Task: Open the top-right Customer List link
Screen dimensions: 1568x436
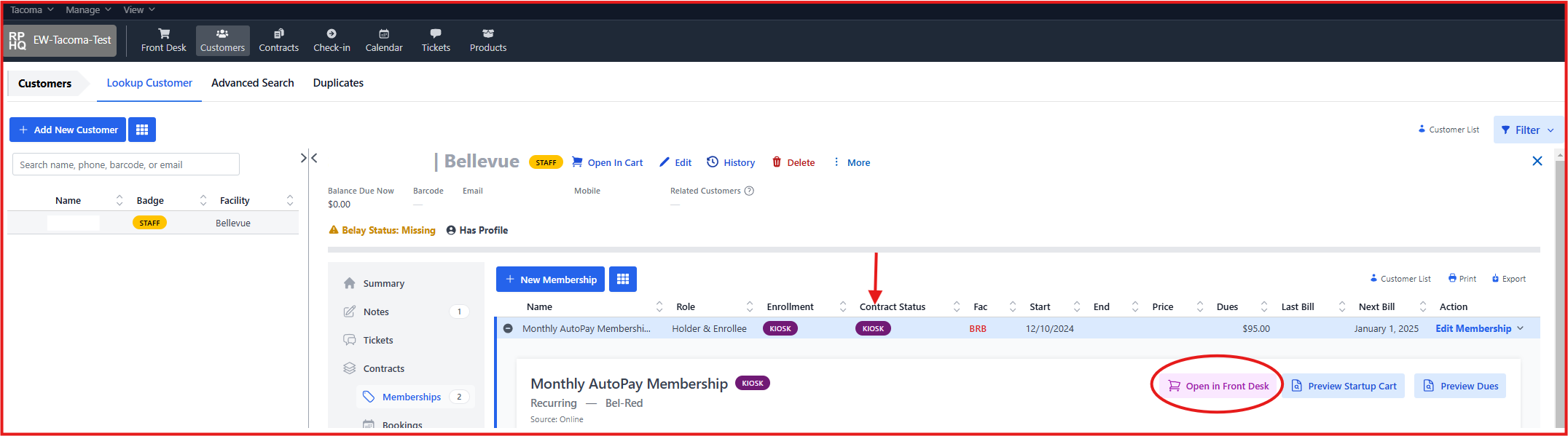Action: 1449,130
